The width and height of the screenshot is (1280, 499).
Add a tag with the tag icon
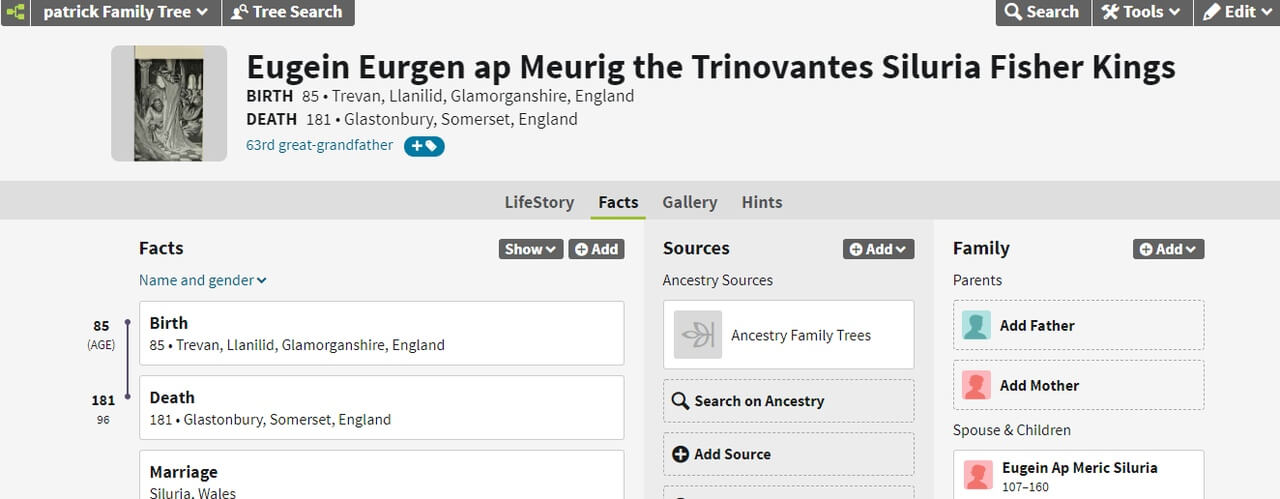(424, 146)
